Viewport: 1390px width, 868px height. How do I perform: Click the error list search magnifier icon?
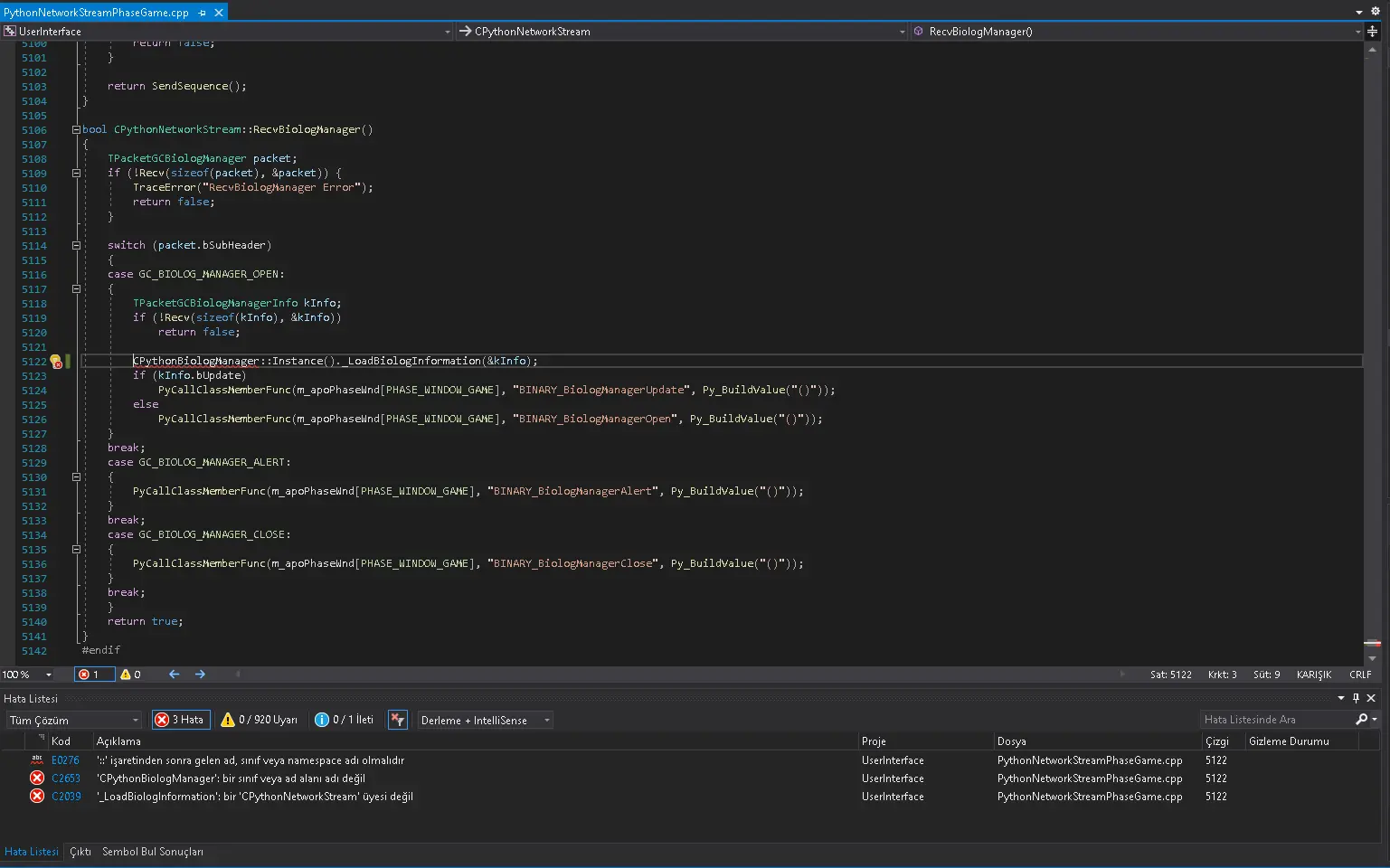coord(1361,720)
